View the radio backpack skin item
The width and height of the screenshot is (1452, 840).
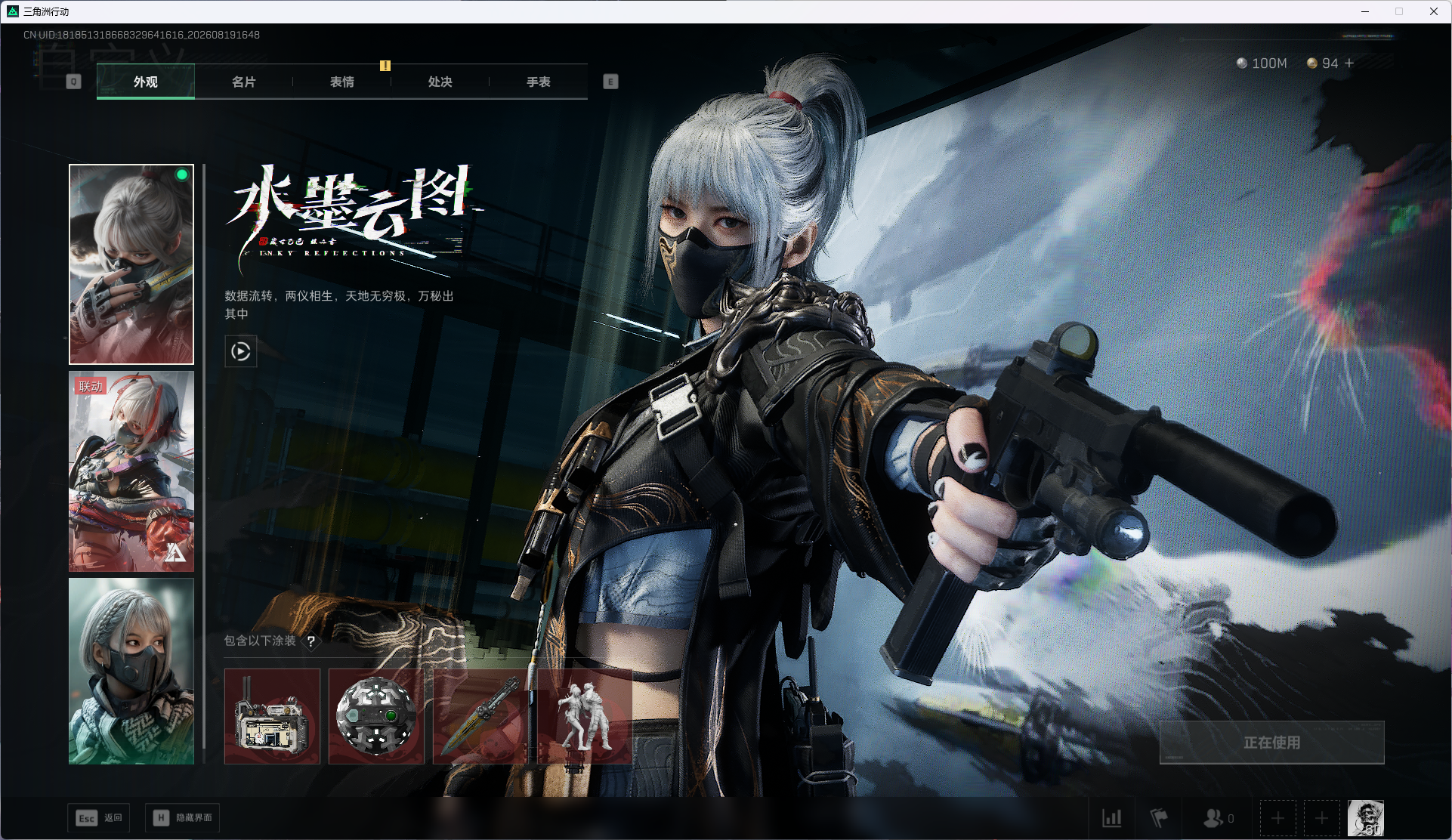coord(272,716)
